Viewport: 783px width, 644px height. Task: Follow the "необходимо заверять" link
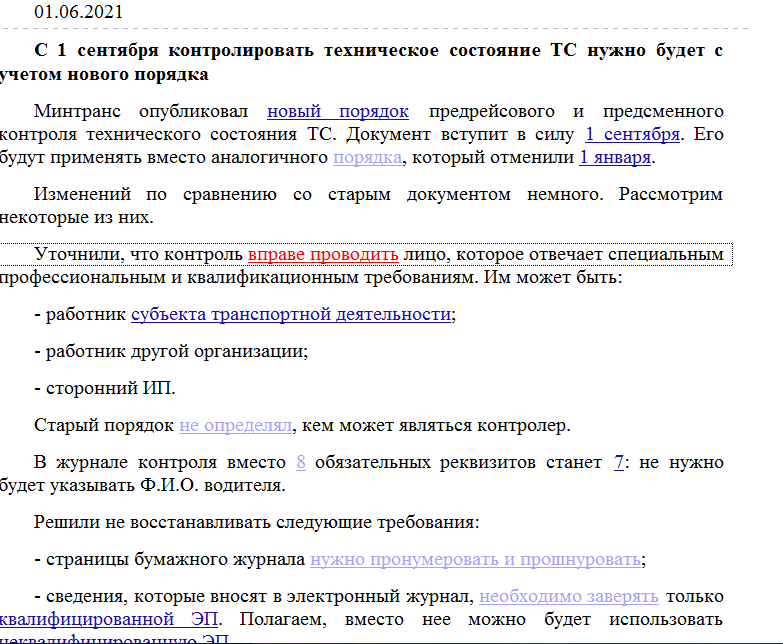pyautogui.click(x=568, y=597)
